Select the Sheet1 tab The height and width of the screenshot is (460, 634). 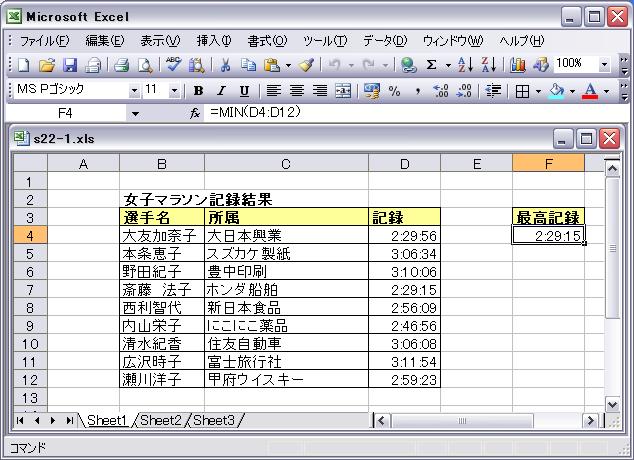click(107, 420)
